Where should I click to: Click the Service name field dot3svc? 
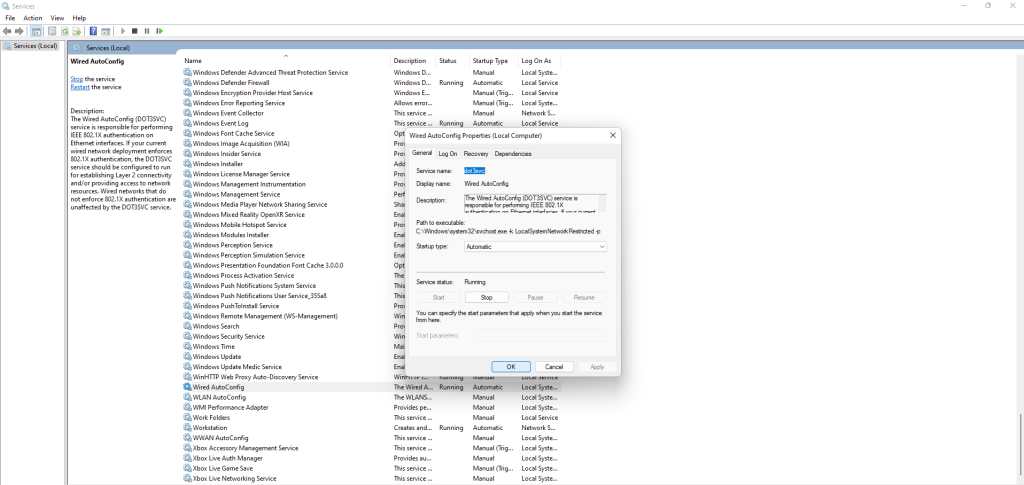[x=474, y=170]
